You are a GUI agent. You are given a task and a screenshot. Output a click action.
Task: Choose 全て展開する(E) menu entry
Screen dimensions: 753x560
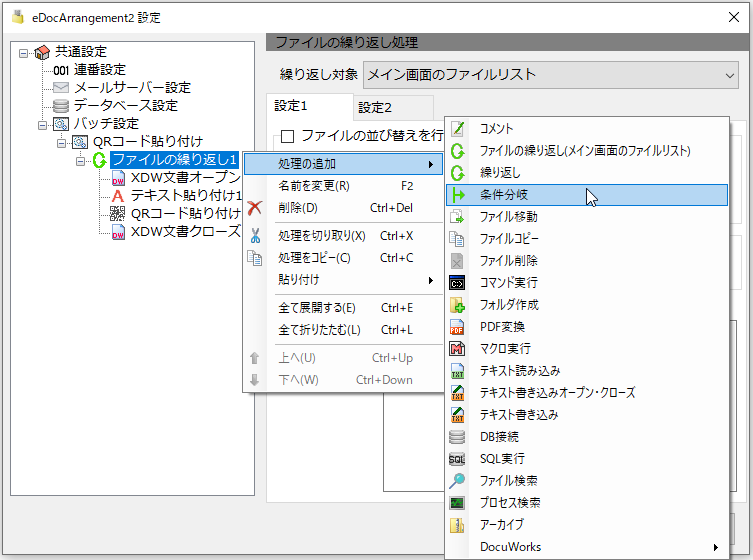(344, 308)
